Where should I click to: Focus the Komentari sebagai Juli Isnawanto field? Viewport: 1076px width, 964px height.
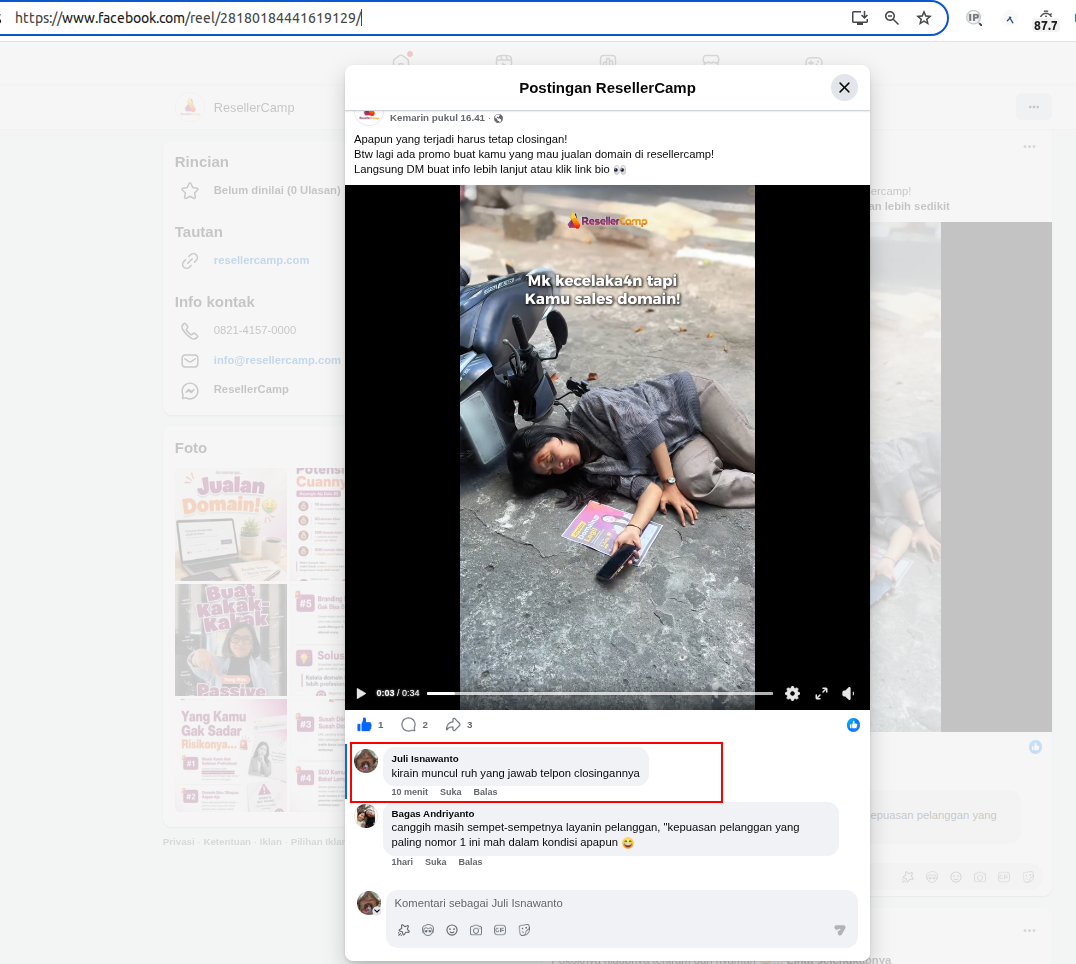(x=621, y=903)
